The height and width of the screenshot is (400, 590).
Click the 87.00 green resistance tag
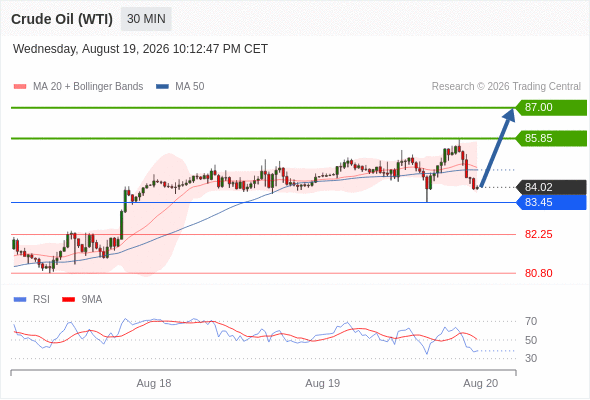coord(551,107)
